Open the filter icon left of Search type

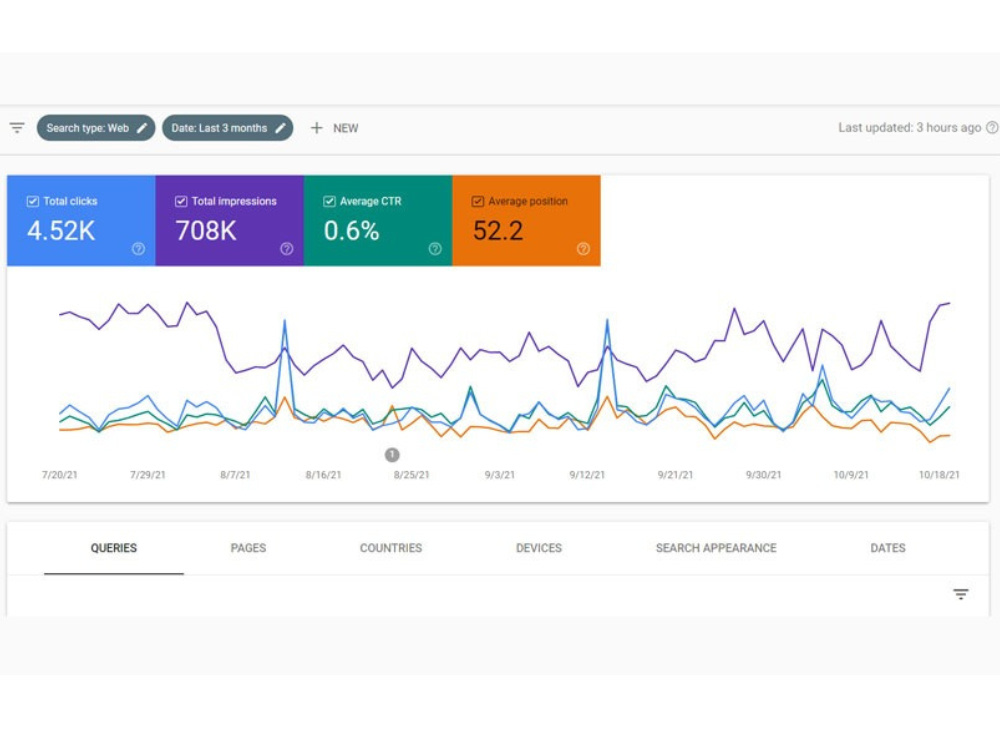[17, 128]
